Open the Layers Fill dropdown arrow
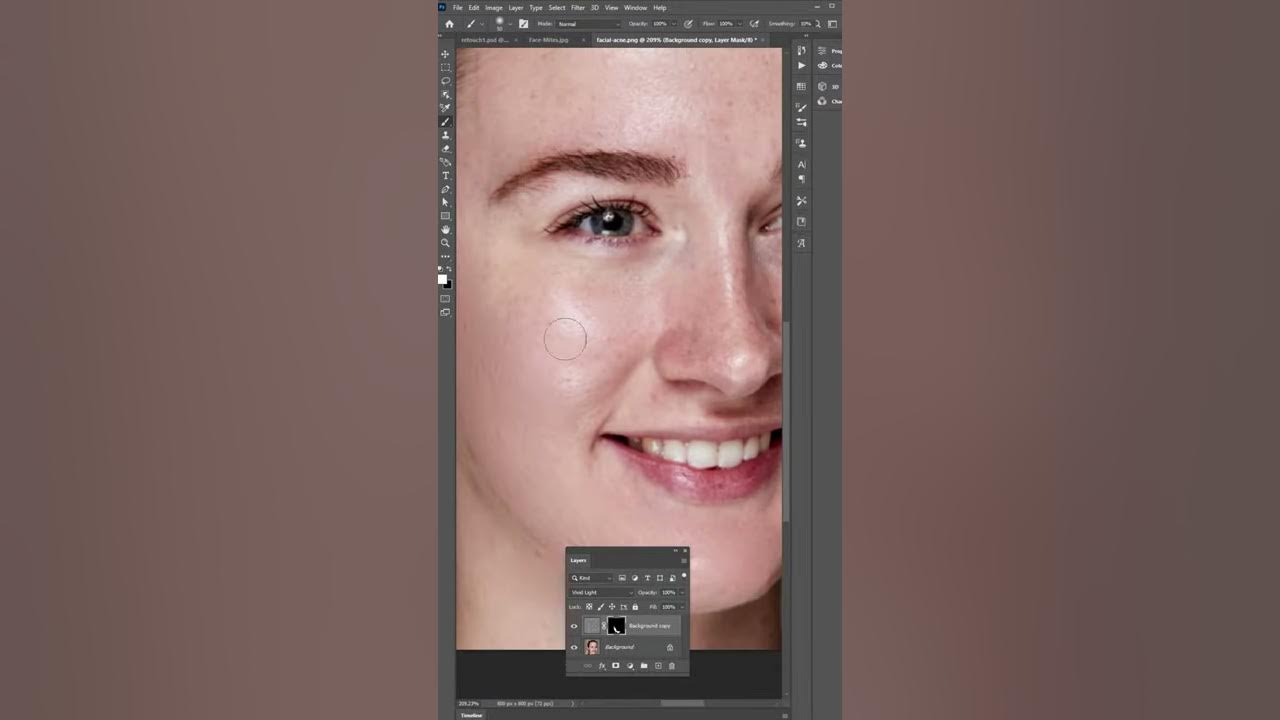This screenshot has height=720, width=1280. coord(682,607)
